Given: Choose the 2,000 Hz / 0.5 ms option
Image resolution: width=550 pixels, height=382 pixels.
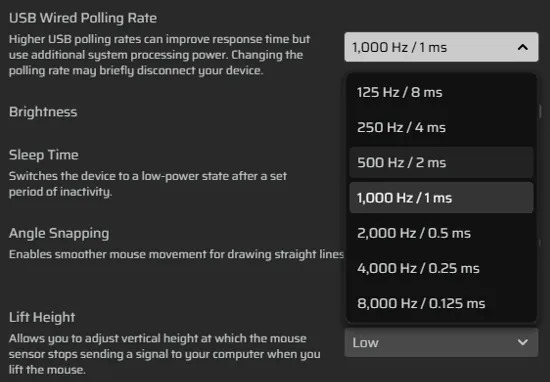Looking at the screenshot, I should click(x=441, y=233).
